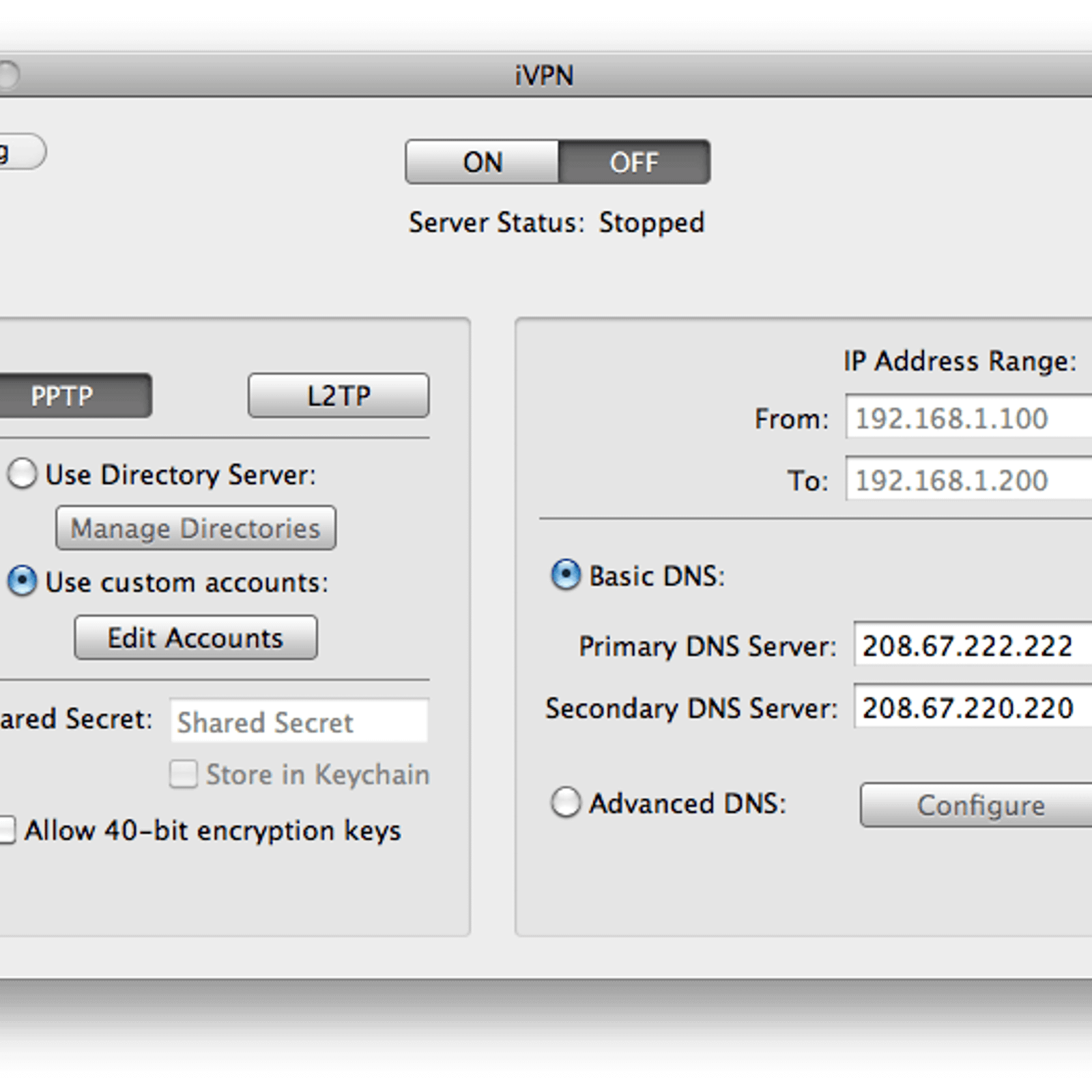Viewport: 1092px width, 1092px height.
Task: Click the Primary DNS Server field
Action: pos(973,644)
